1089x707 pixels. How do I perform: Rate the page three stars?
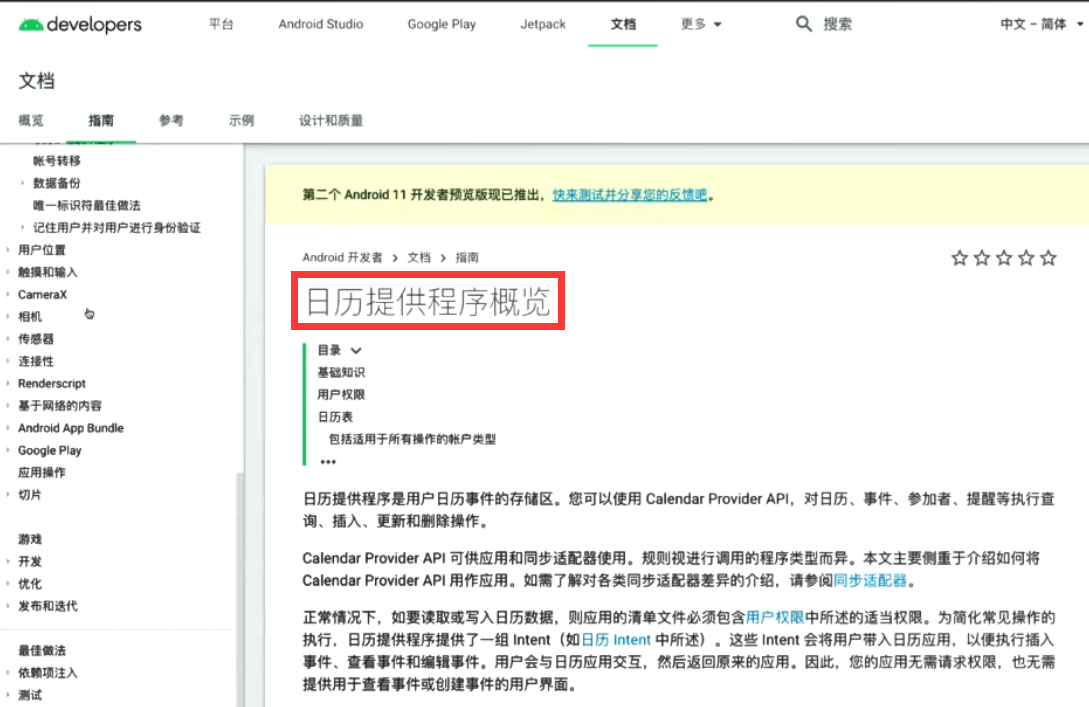[1004, 258]
